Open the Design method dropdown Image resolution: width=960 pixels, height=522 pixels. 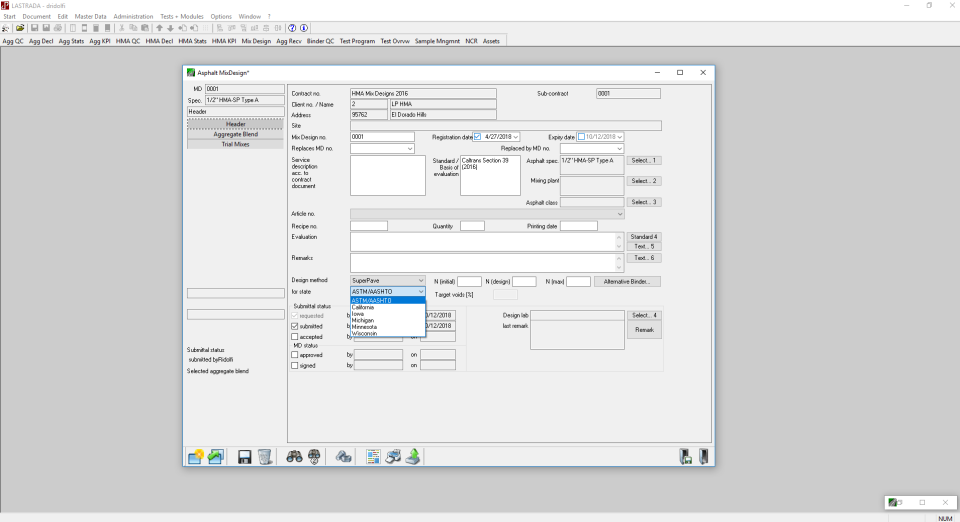420,282
